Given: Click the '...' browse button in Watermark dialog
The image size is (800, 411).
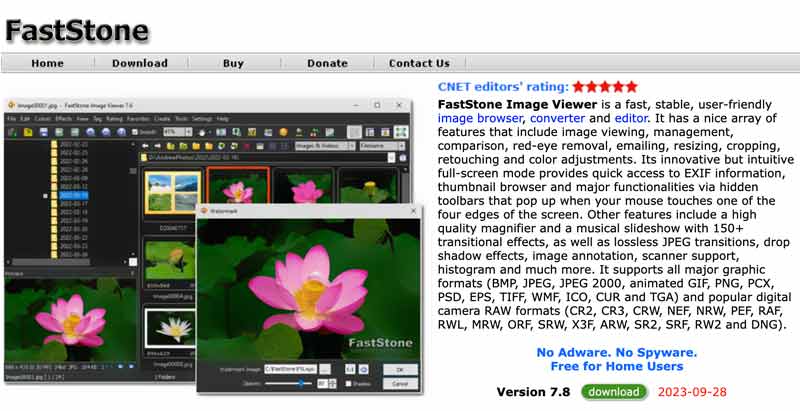Looking at the screenshot, I should pyautogui.click(x=325, y=369).
